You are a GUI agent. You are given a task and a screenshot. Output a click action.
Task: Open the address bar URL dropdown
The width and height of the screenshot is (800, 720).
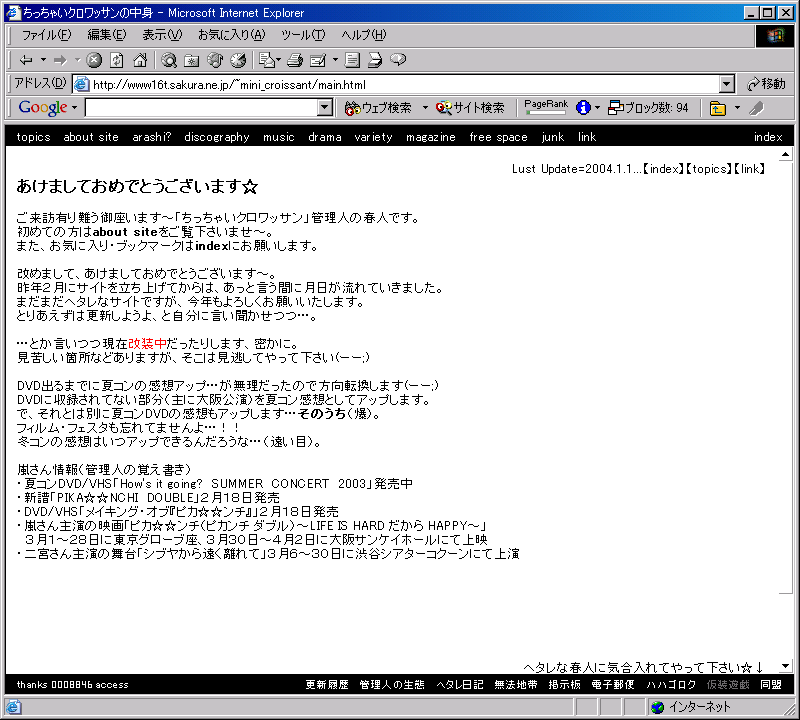[x=727, y=84]
